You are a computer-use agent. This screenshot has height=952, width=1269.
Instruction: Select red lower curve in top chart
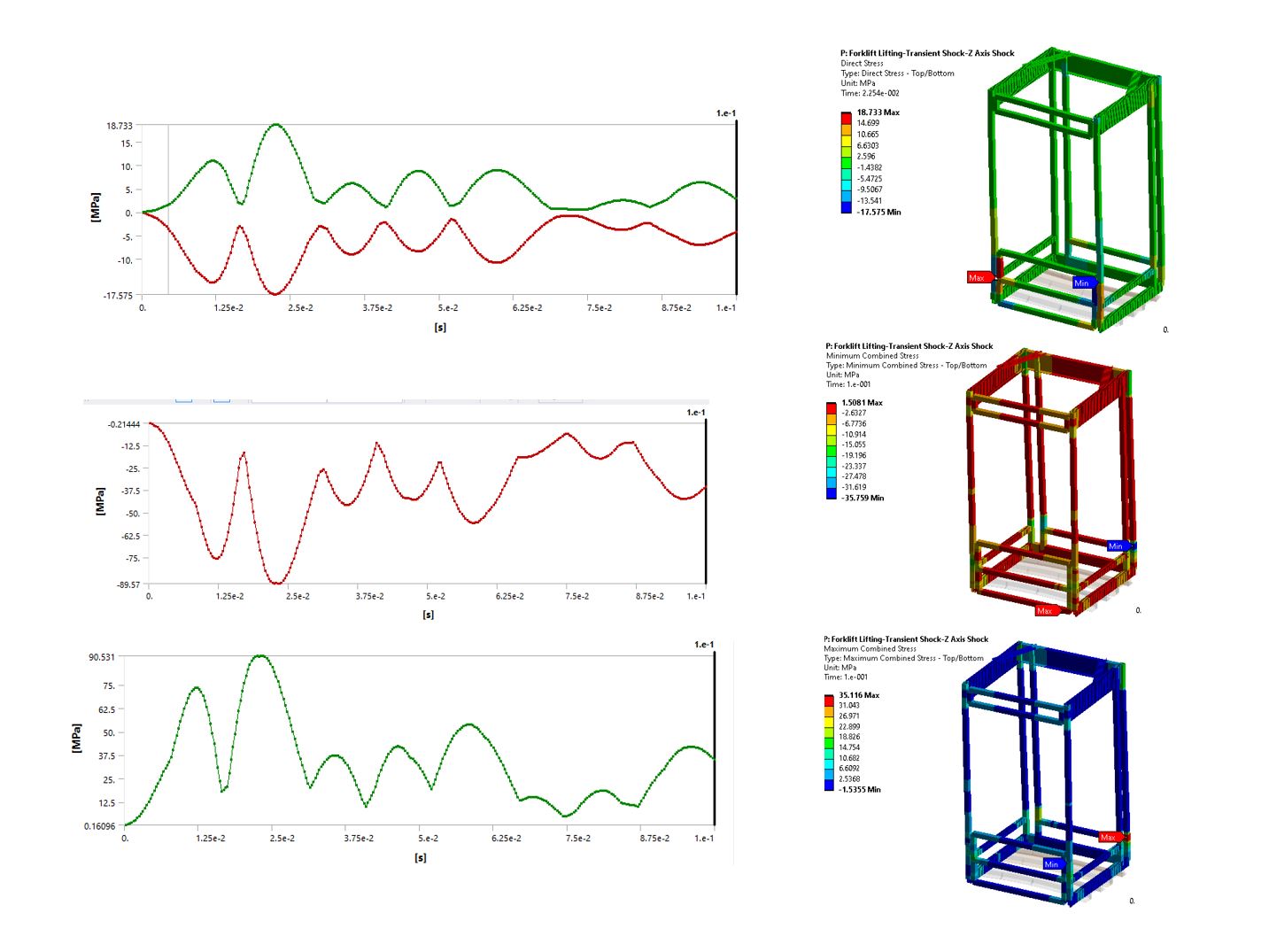coord(275,293)
